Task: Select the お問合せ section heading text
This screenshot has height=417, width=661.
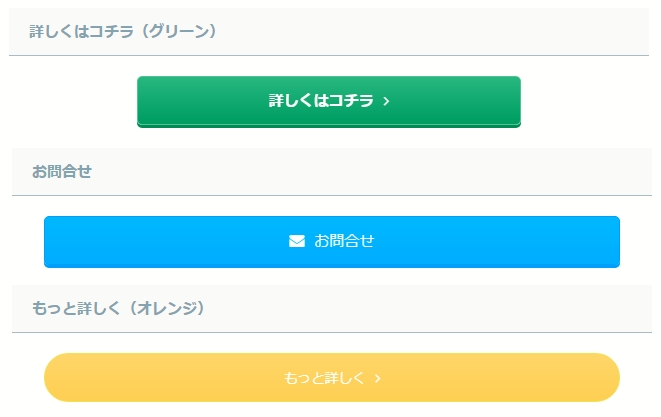Action: (62, 171)
